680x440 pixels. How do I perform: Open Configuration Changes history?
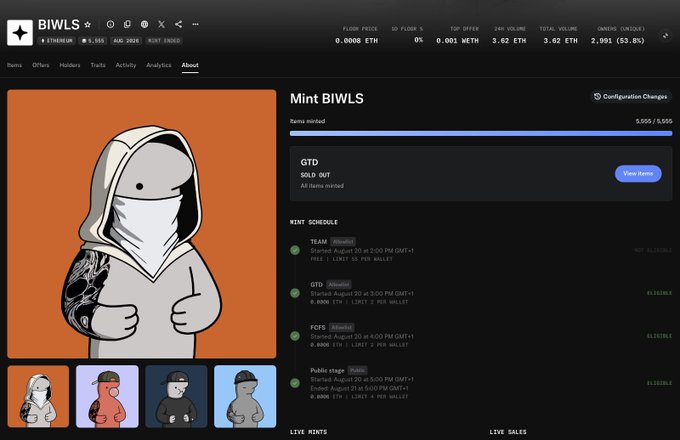631,97
